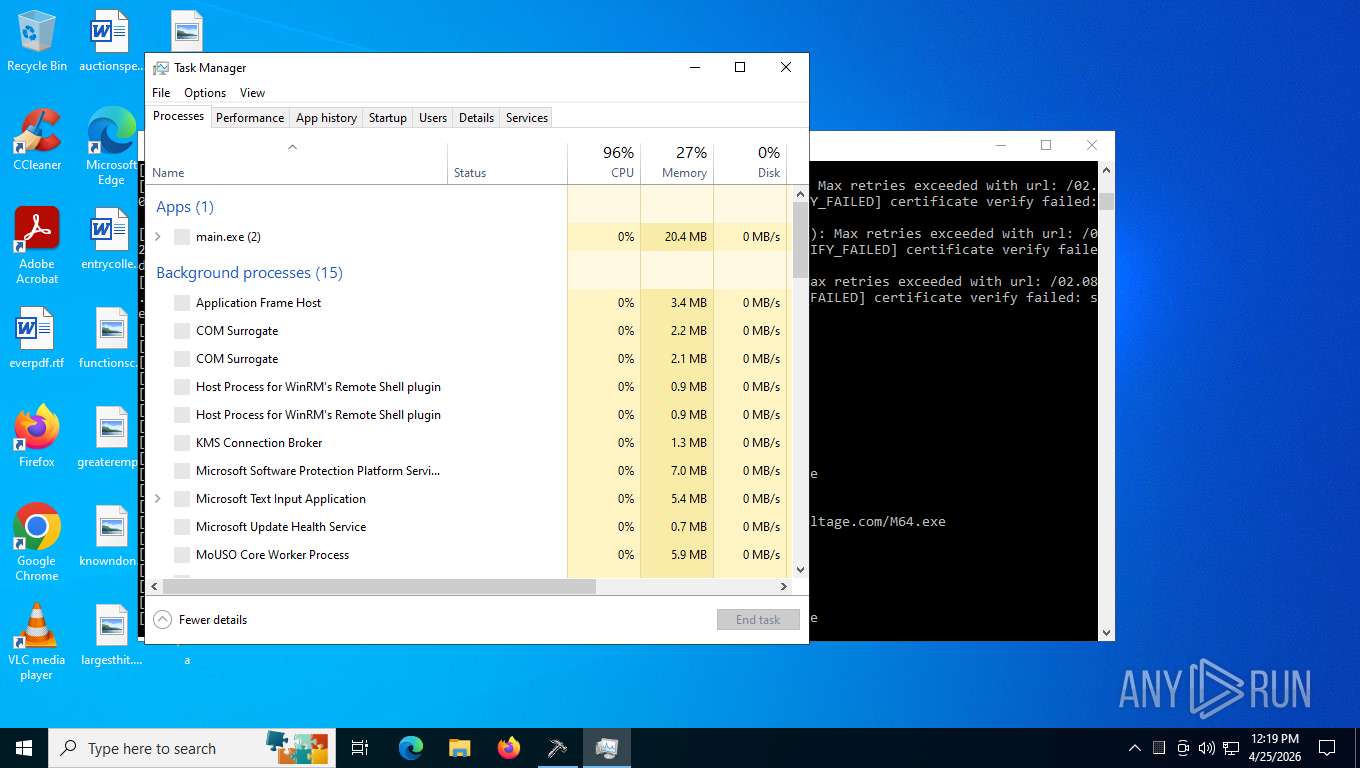1360x768 pixels.
Task: Open the volume control in system tray
Action: pos(1206,748)
